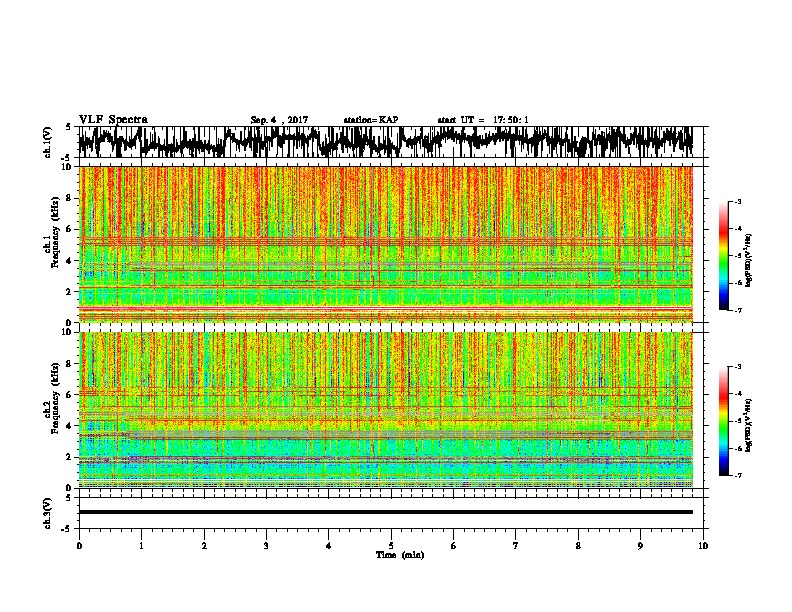
Task: Click the time axis tick label '7'
Action: pos(516,546)
